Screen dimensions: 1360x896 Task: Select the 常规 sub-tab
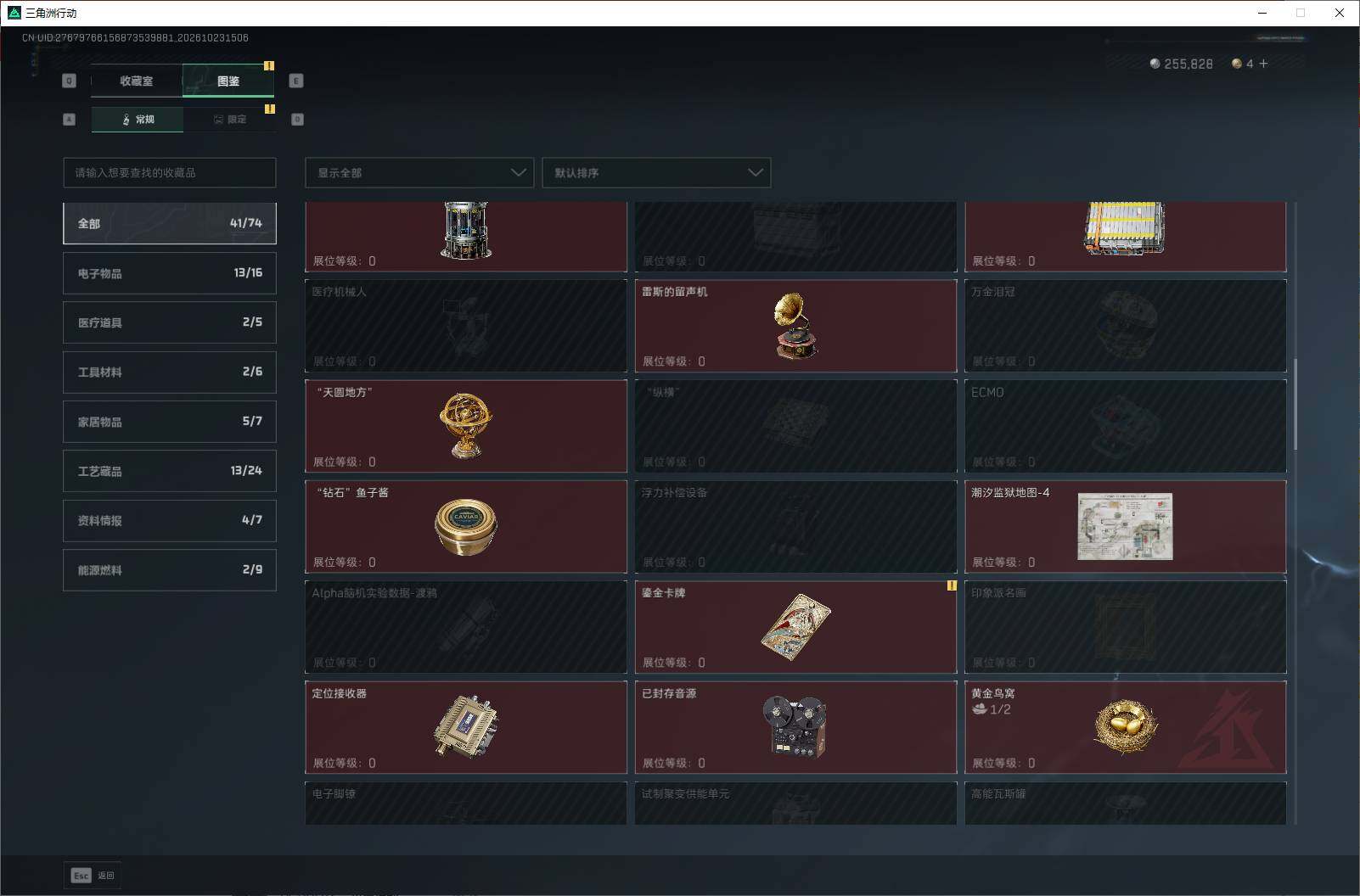[x=138, y=119]
